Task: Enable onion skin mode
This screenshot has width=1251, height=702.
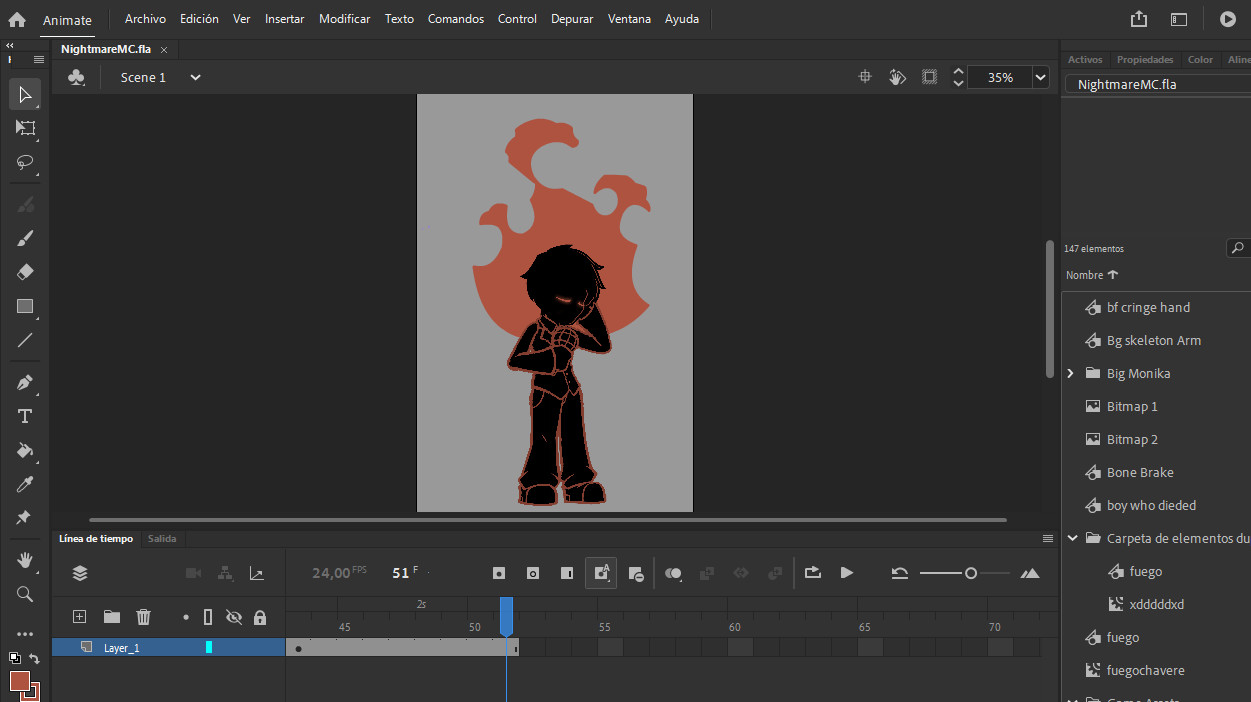Action: click(673, 573)
